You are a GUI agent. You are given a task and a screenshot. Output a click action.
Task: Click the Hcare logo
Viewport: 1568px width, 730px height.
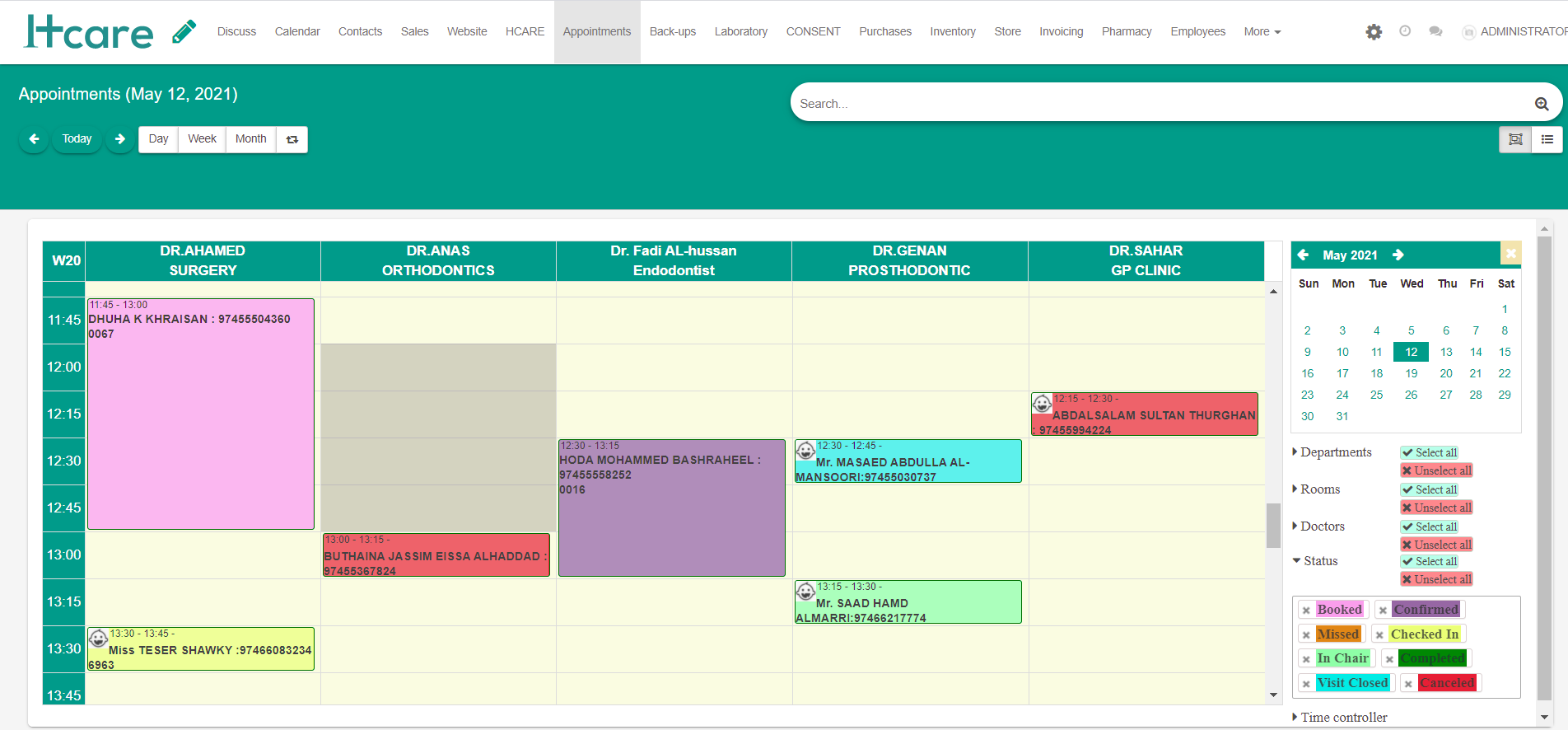pyautogui.click(x=89, y=32)
